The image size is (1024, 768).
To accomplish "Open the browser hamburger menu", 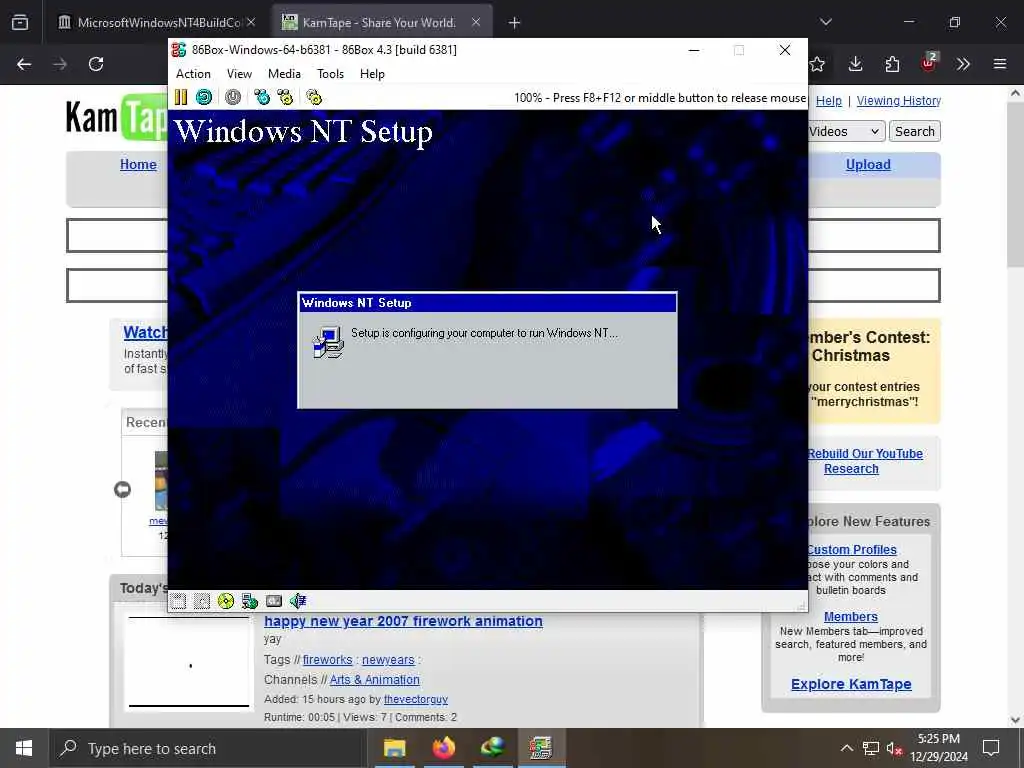I will [x=1000, y=64].
